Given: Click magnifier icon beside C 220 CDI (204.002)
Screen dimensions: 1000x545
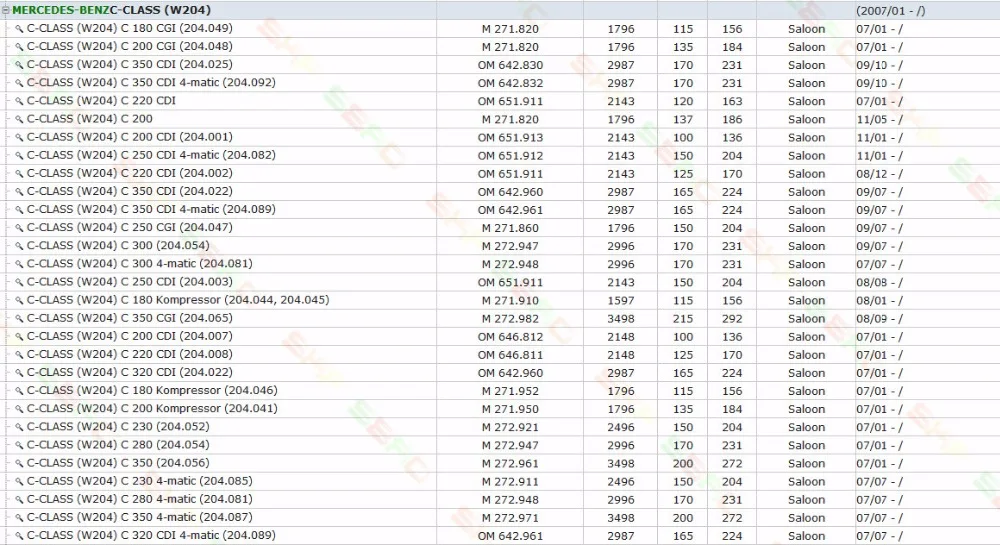Looking at the screenshot, I should 19,173.
